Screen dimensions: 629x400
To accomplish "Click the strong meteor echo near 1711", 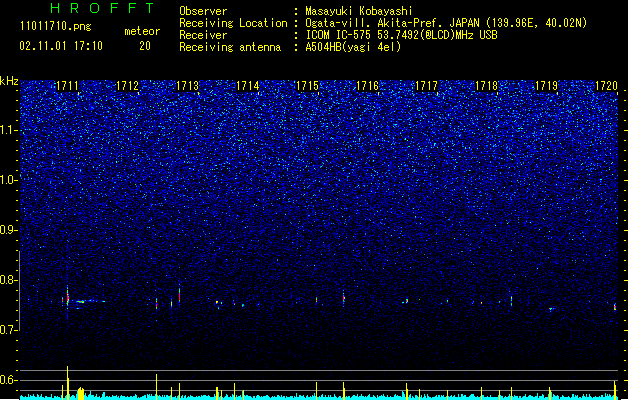I will (x=68, y=299).
